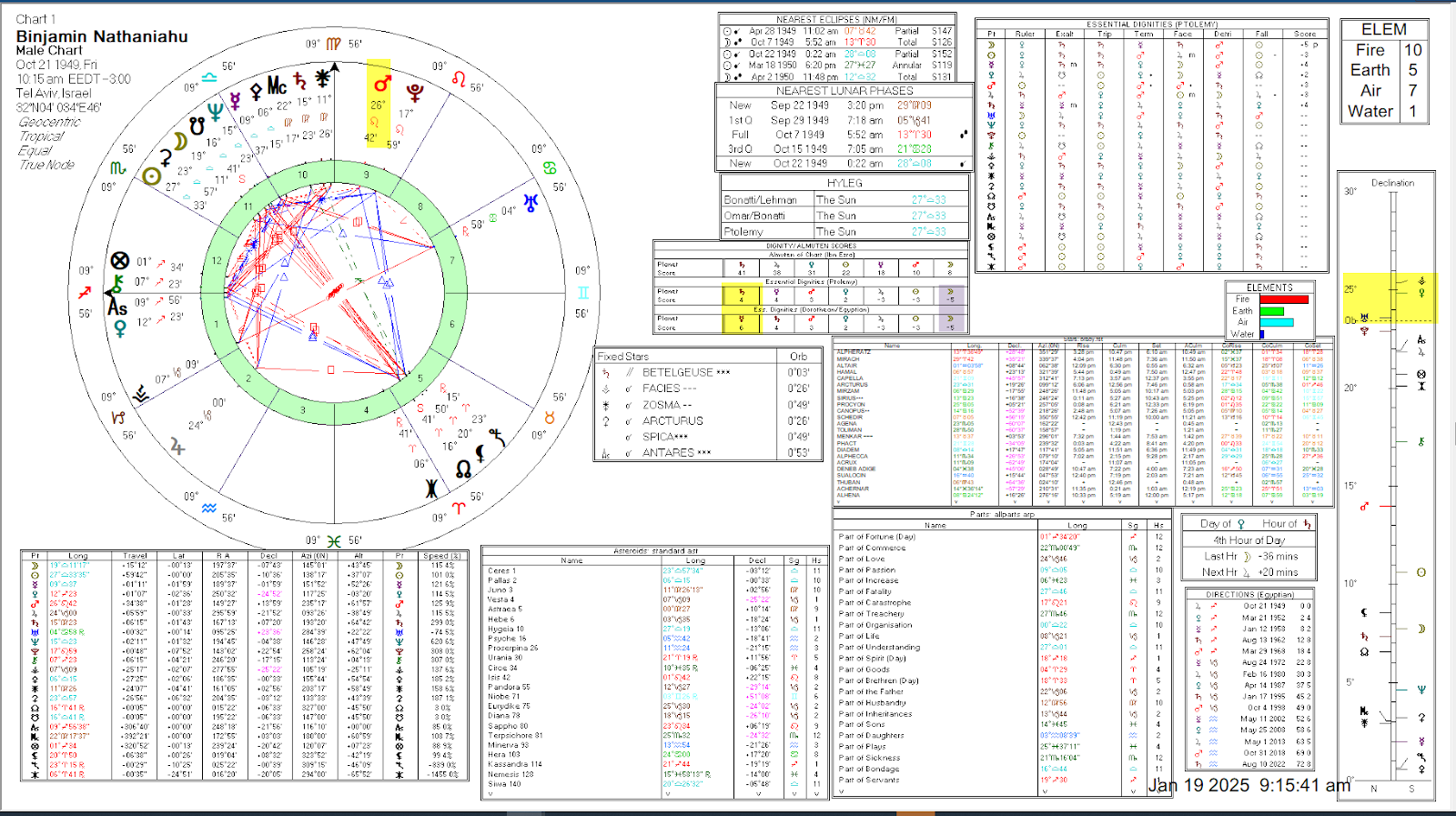Click the Pluto glyph near 17° Leo
Image resolution: width=1456 pixels, height=816 pixels.
pyautogui.click(x=414, y=93)
